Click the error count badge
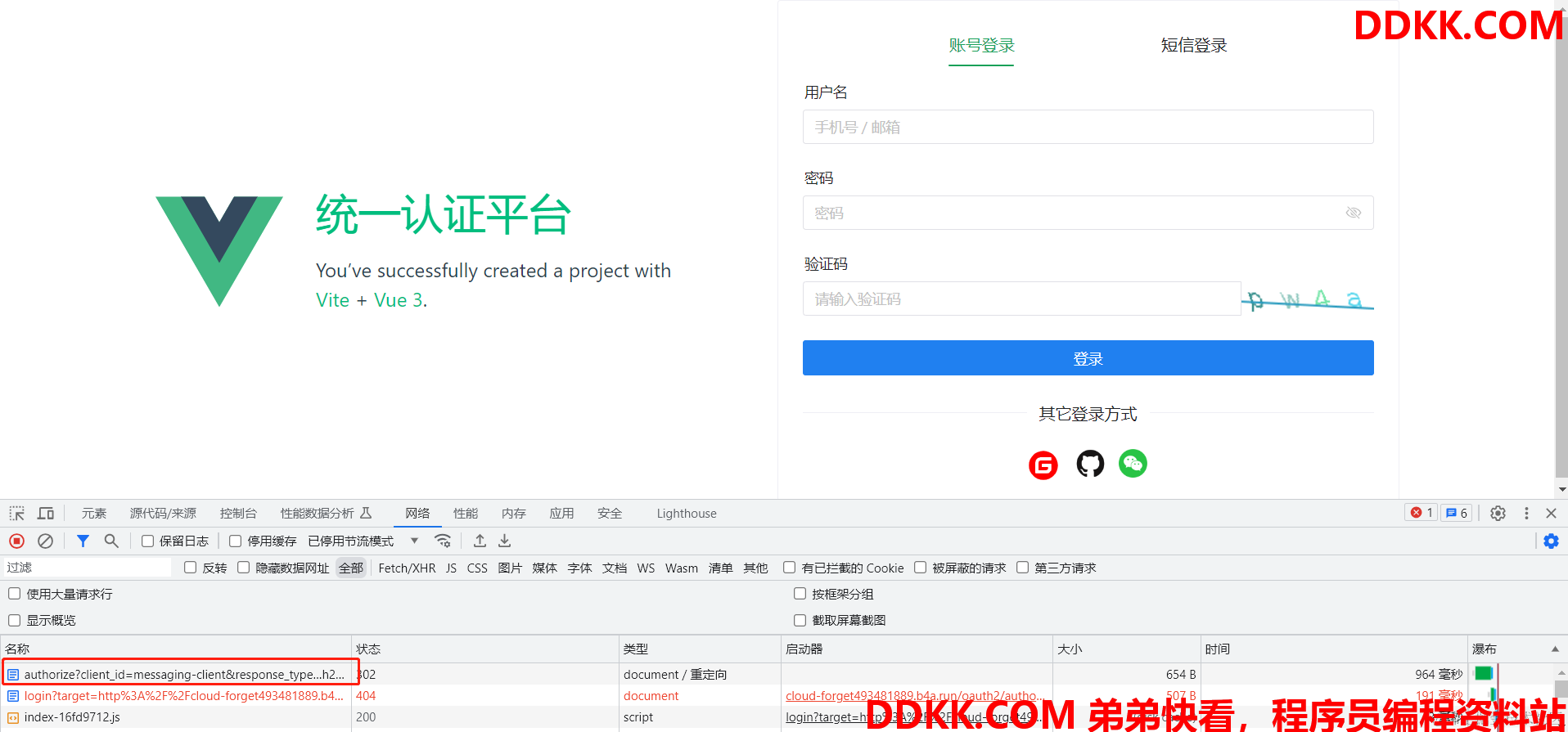The image size is (1568, 732). (1422, 513)
